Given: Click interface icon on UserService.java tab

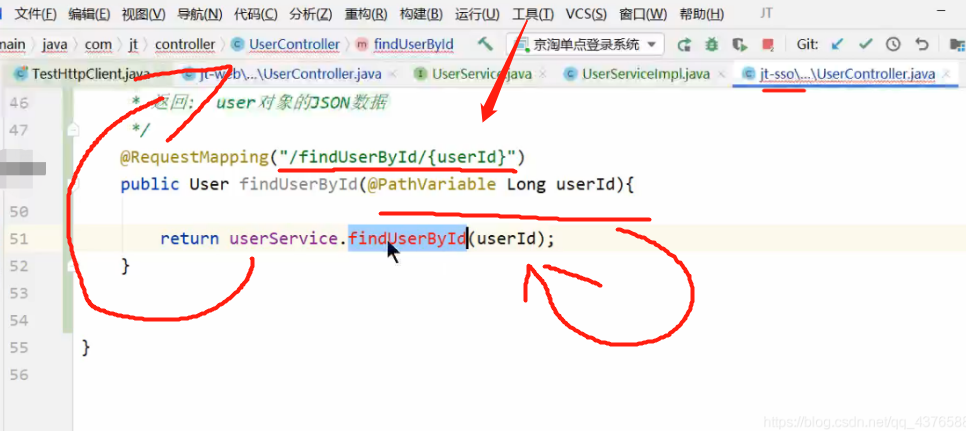Looking at the screenshot, I should [421, 75].
